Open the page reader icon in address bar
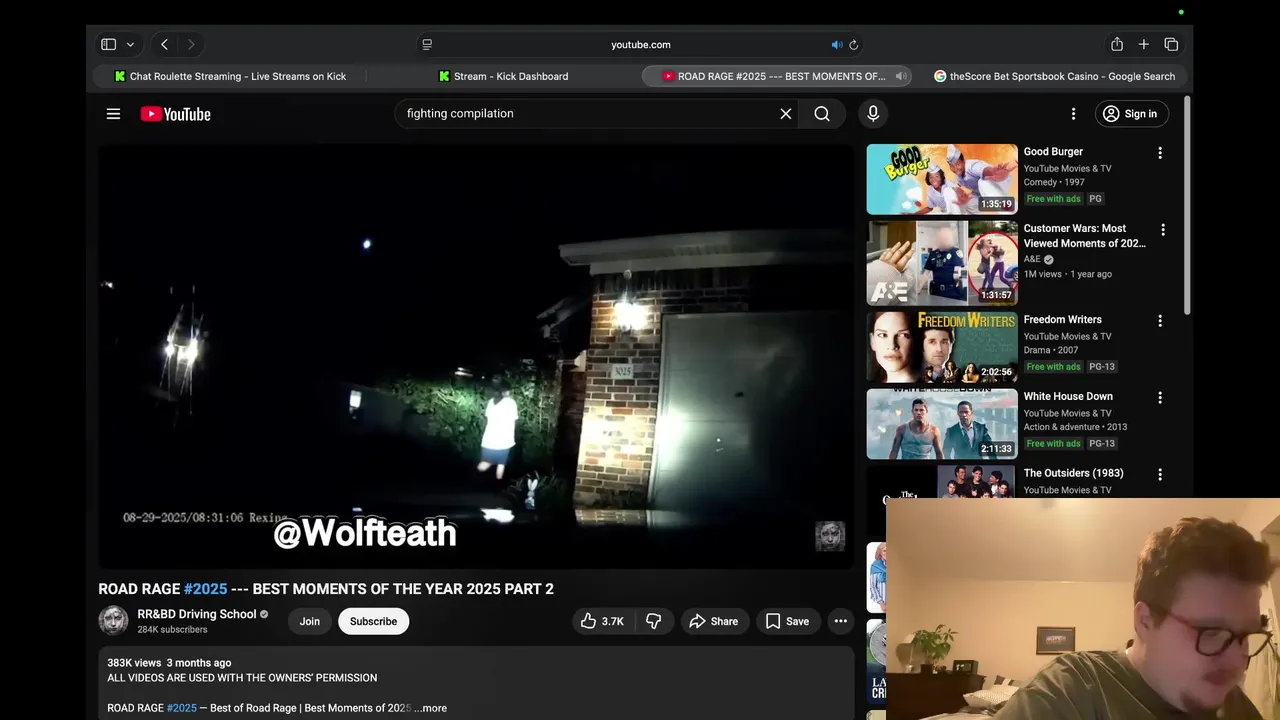 coord(427,45)
